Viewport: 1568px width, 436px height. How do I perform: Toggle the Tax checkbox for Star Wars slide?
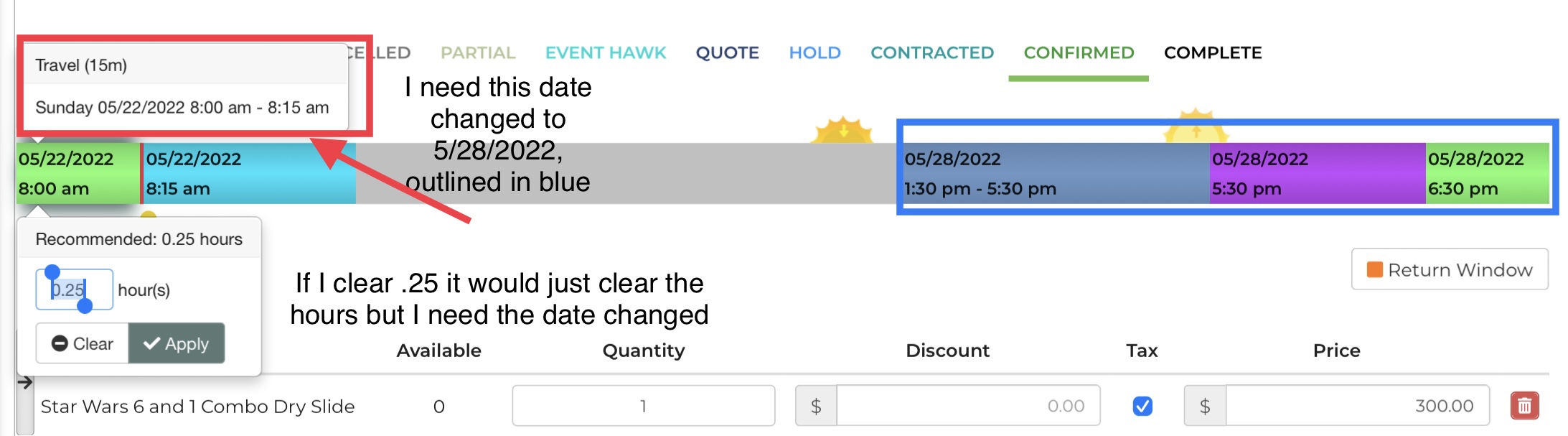1142,406
